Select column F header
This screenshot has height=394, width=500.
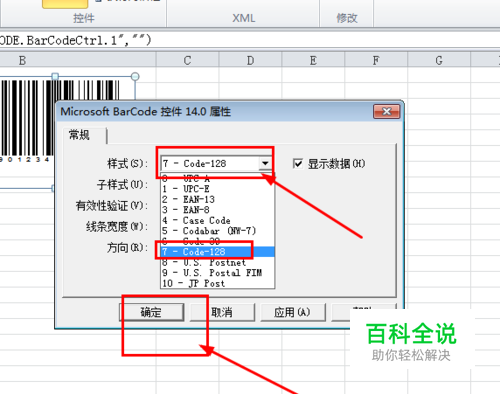[376, 61]
